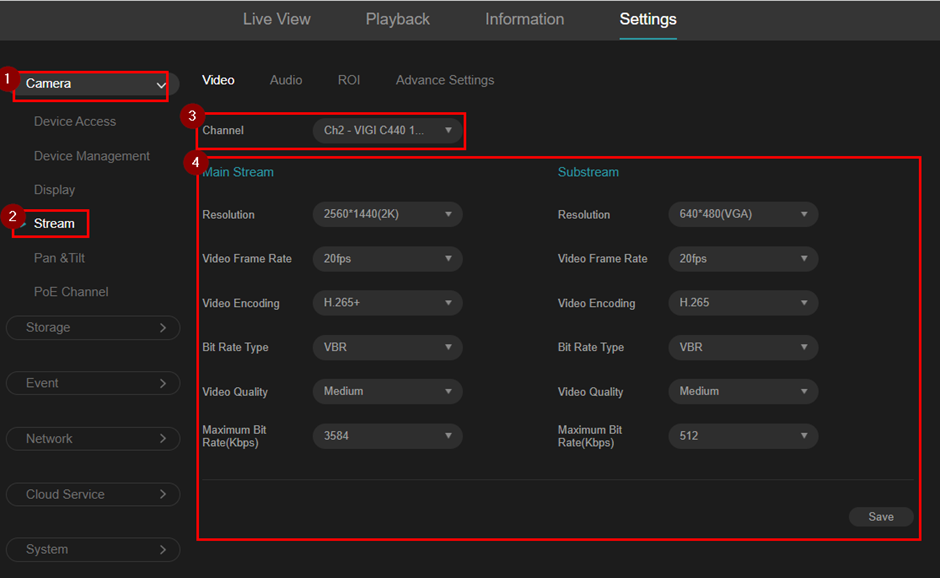Open the Playback tab
Image resolution: width=940 pixels, height=578 pixels.
tap(397, 19)
